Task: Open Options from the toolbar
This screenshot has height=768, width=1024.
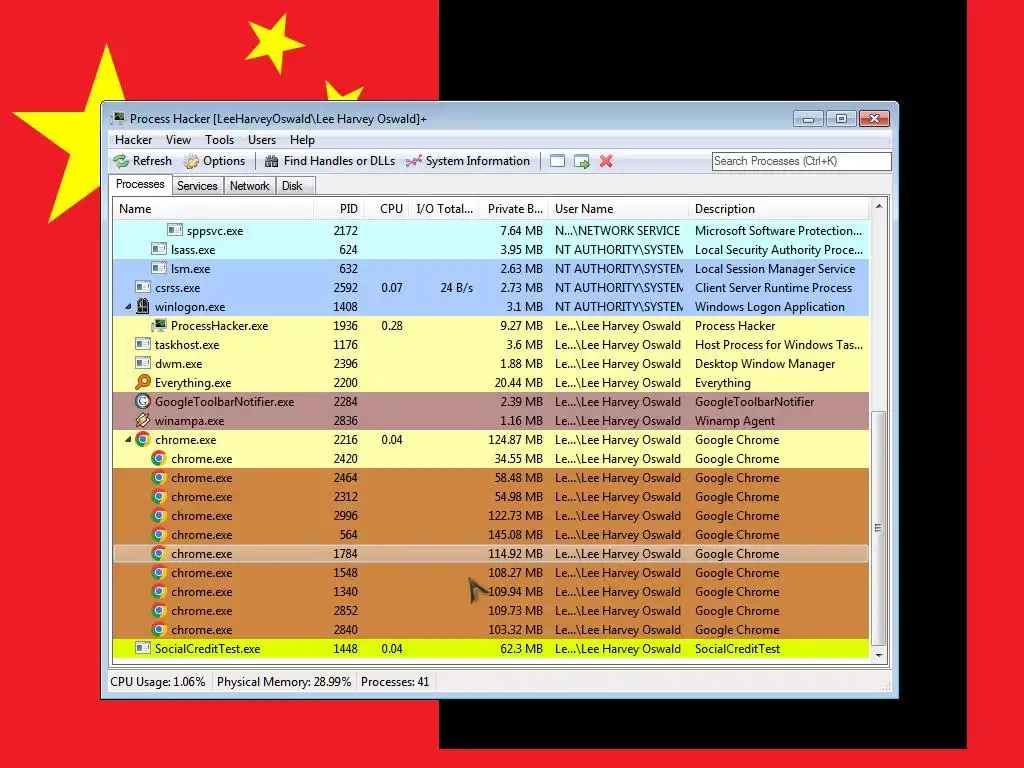Action: 214,161
